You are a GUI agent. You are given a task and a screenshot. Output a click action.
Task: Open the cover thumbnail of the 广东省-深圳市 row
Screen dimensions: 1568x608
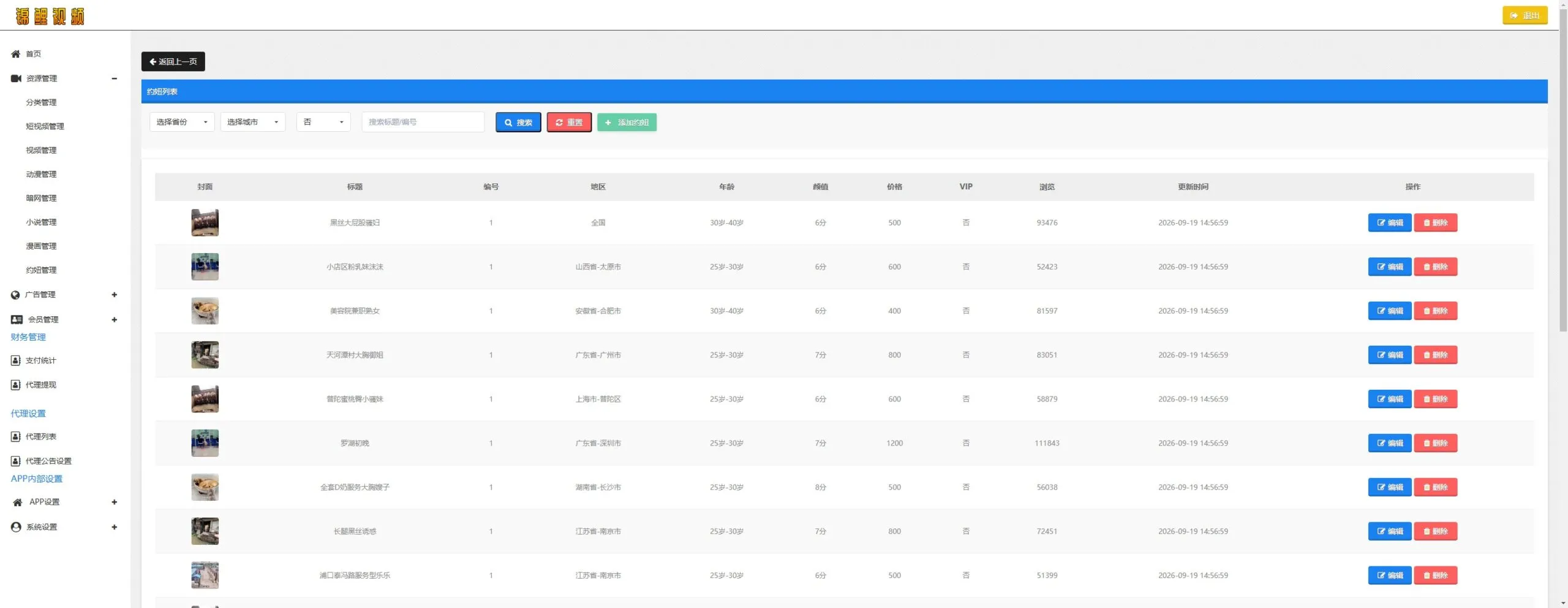205,443
